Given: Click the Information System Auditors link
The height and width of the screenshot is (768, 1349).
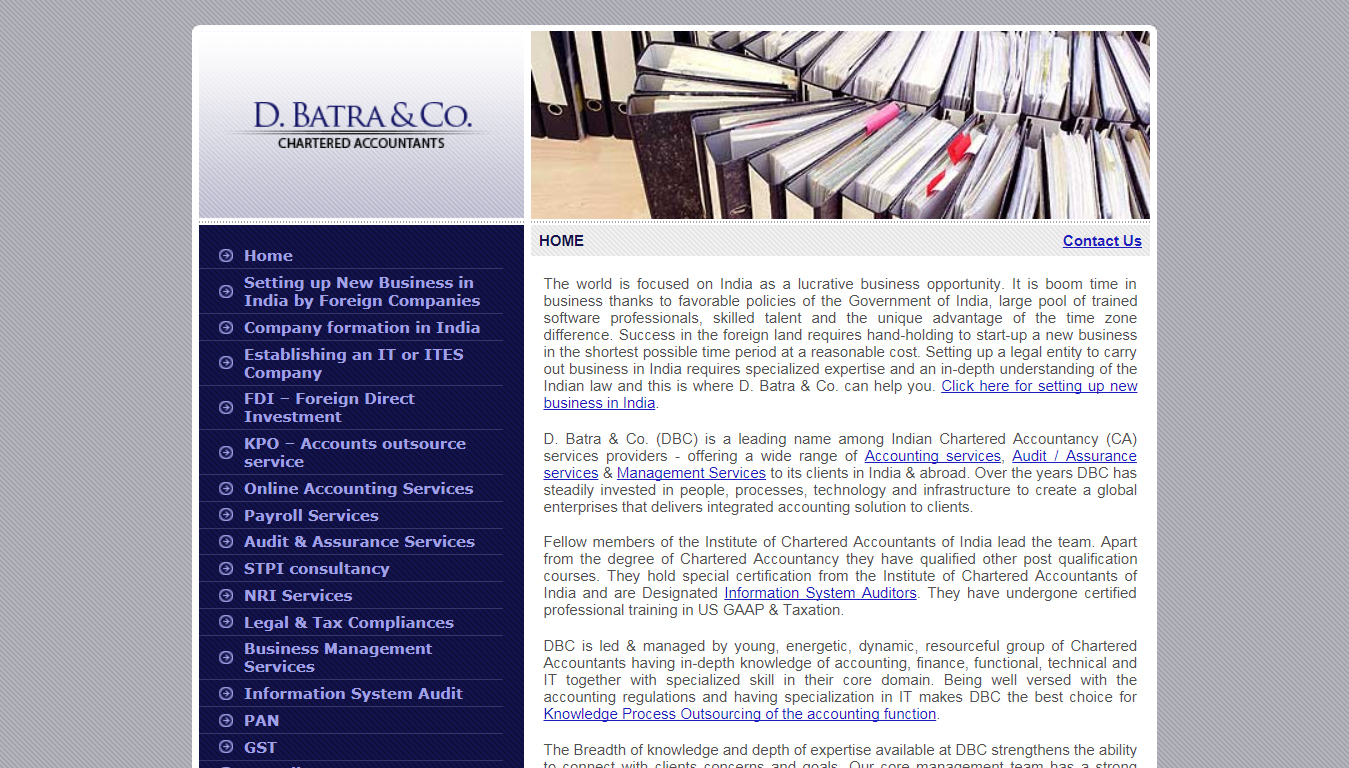Looking at the screenshot, I should tap(820, 593).
